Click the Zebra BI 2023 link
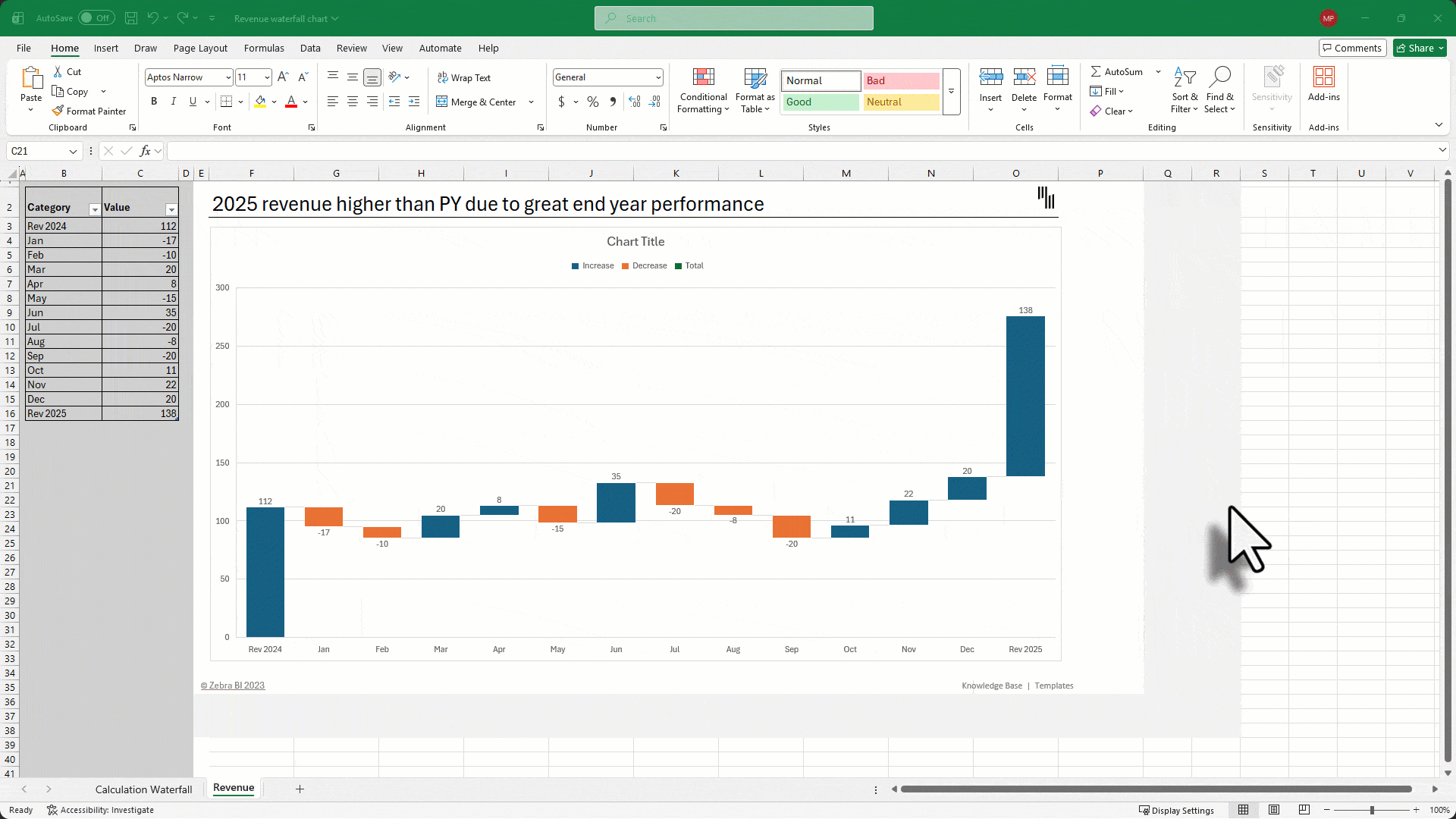1456x819 pixels. click(233, 685)
